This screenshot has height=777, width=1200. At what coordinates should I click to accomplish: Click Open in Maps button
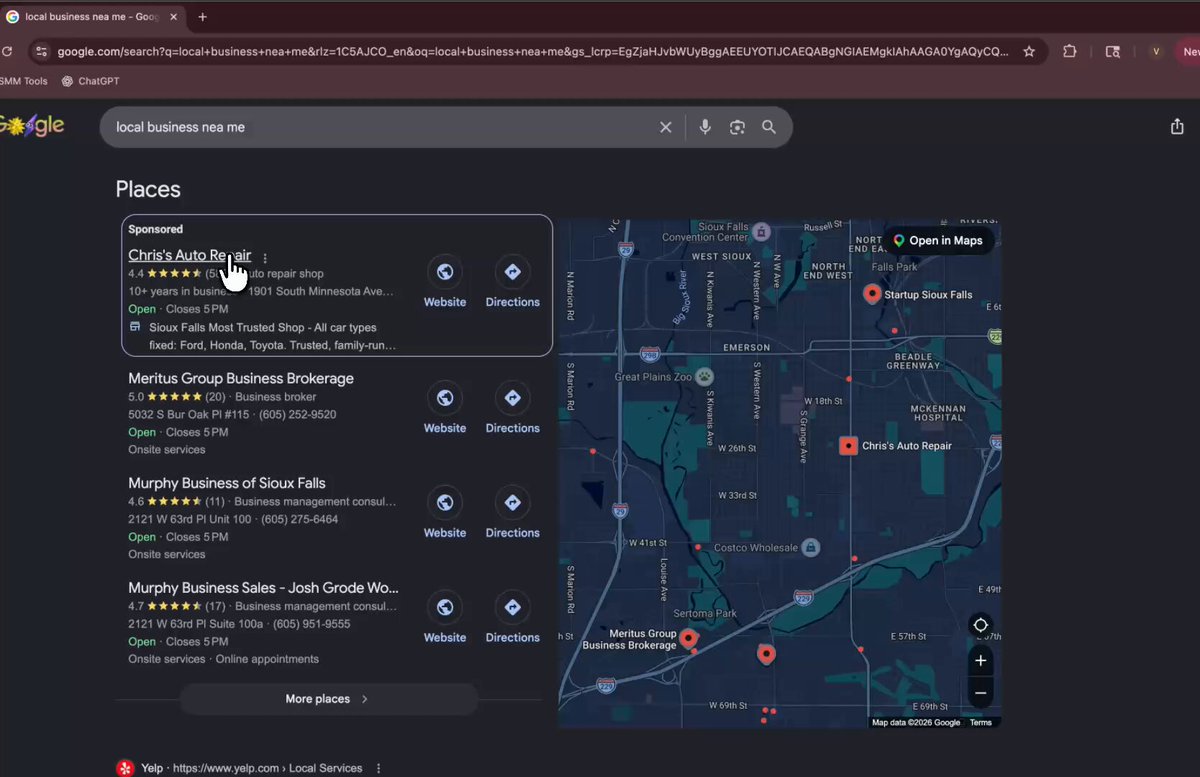937,241
